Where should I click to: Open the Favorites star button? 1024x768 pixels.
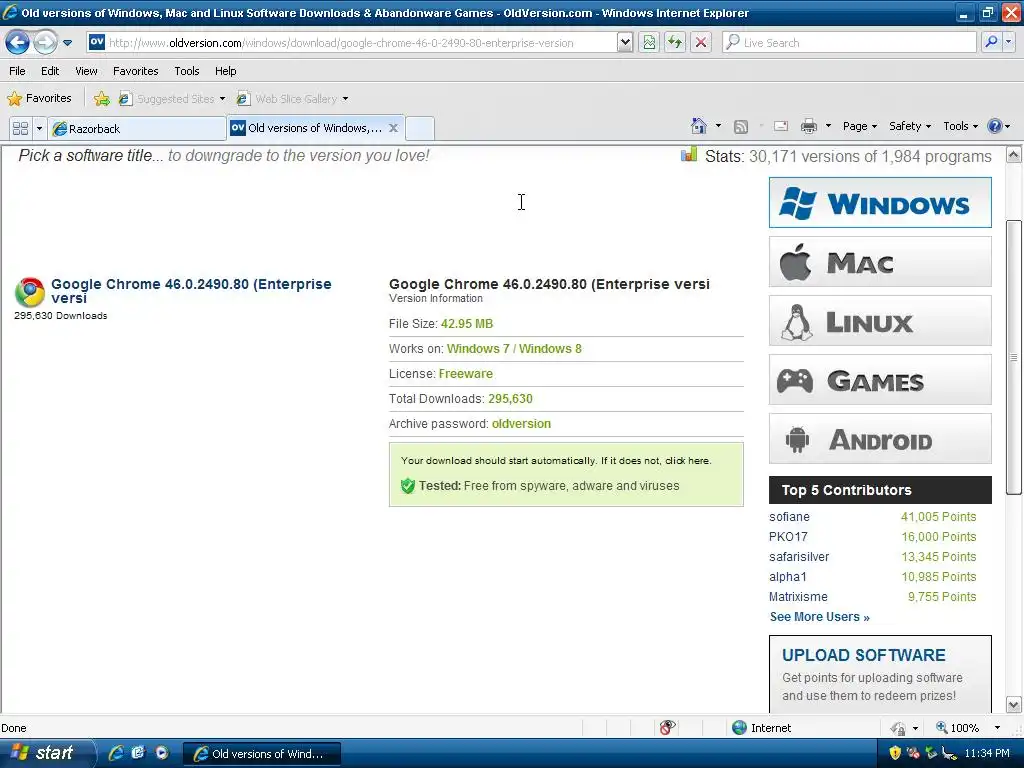click(39, 99)
